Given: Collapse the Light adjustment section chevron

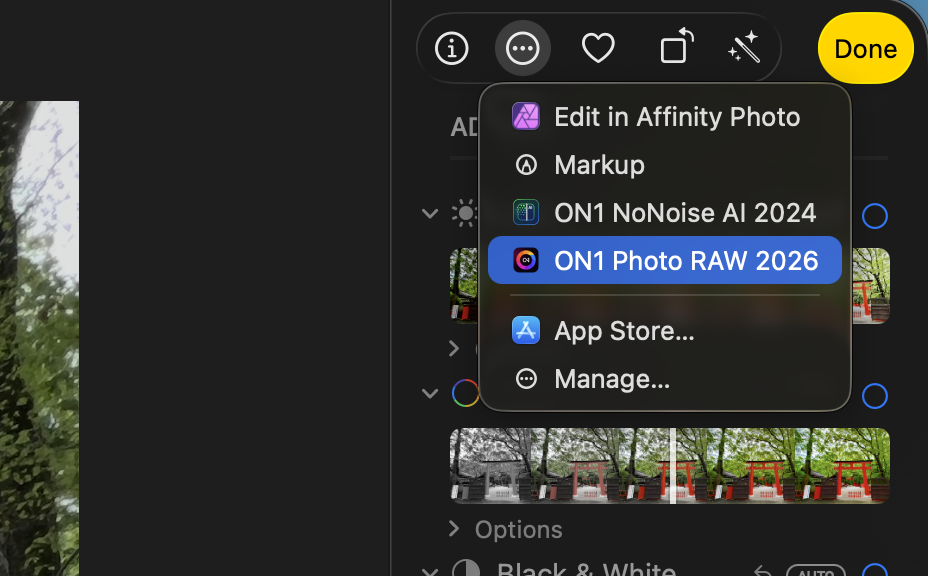Looking at the screenshot, I should click(430, 213).
